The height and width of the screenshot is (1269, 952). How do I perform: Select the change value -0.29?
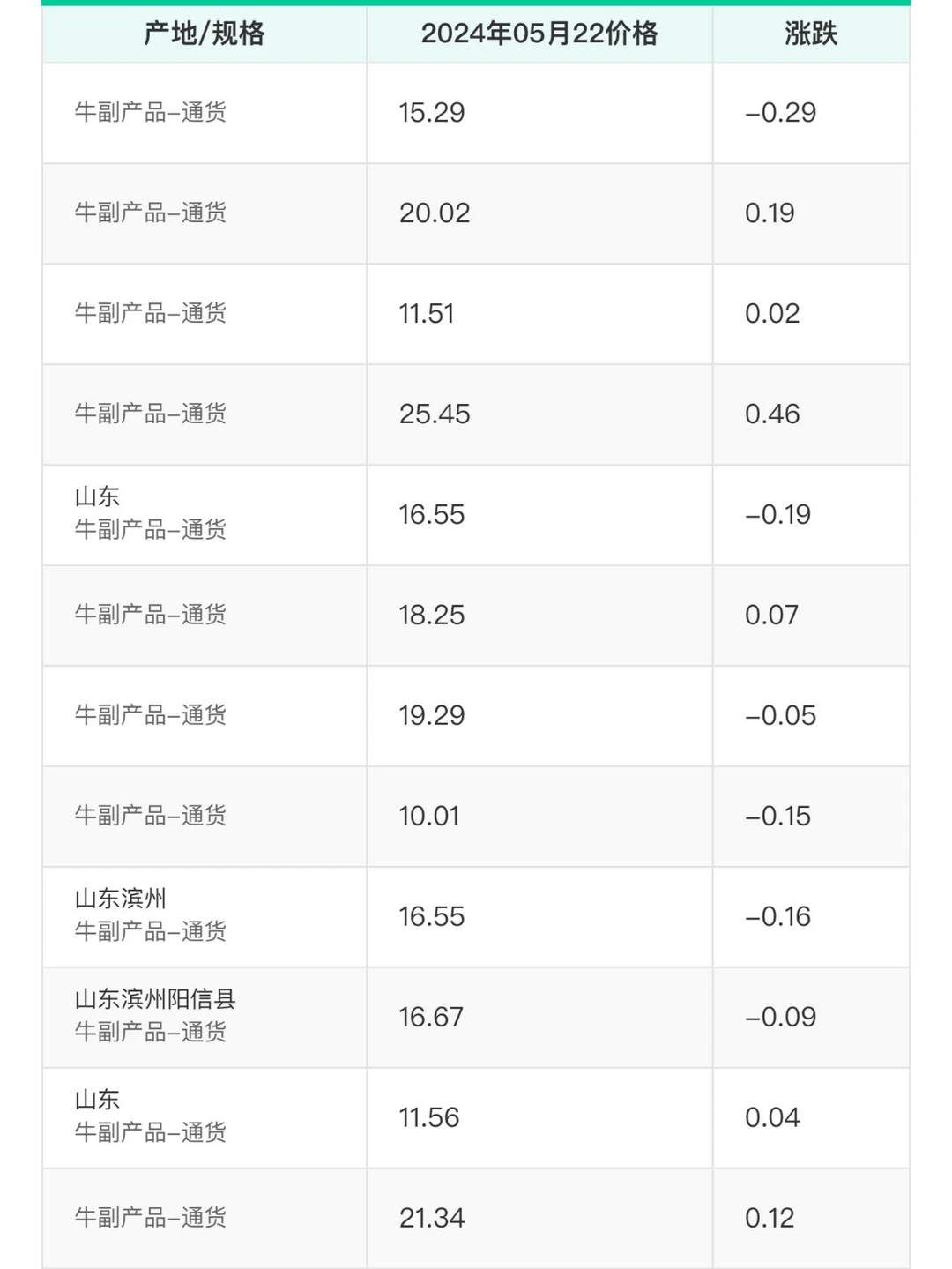point(781,113)
